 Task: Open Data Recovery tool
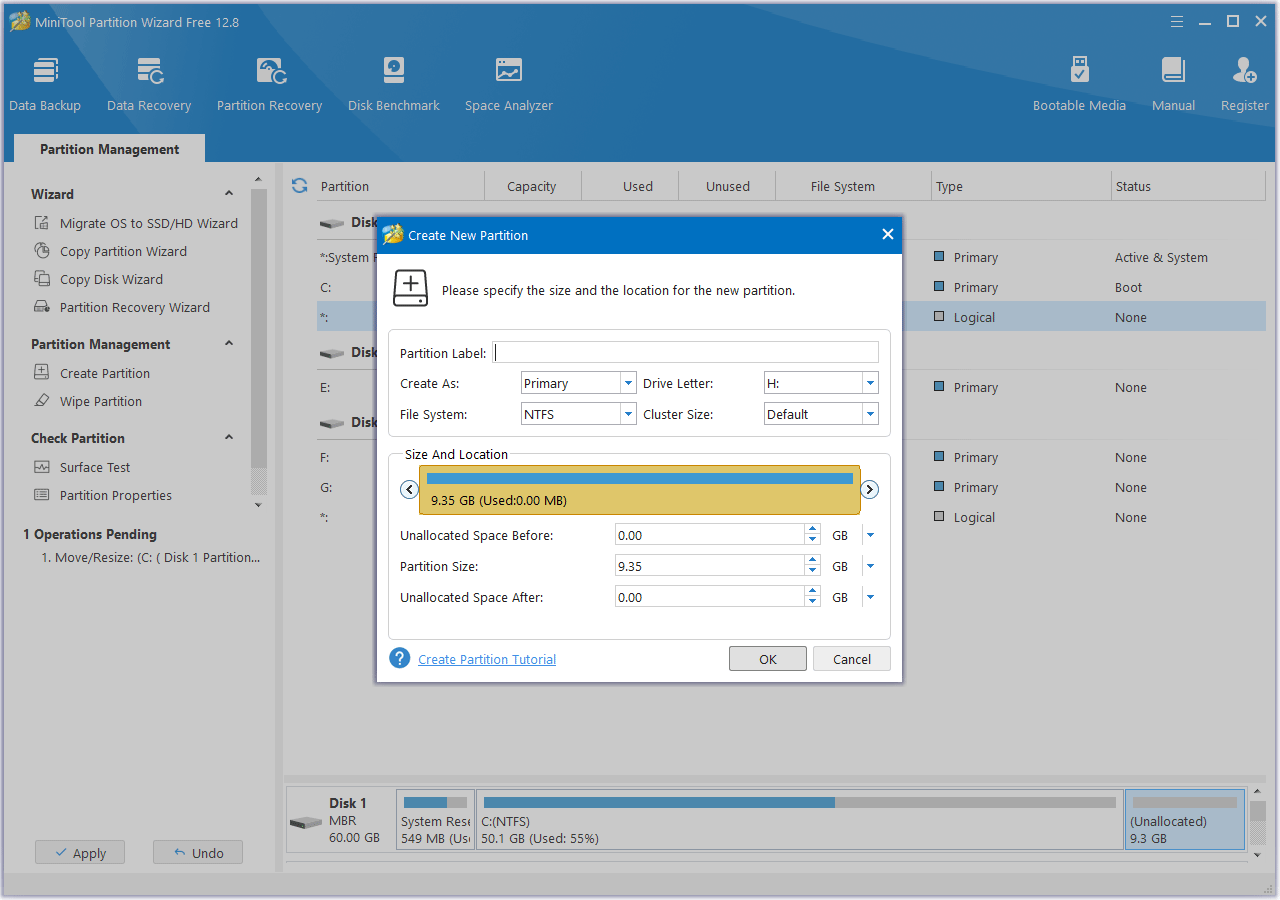coord(149,84)
